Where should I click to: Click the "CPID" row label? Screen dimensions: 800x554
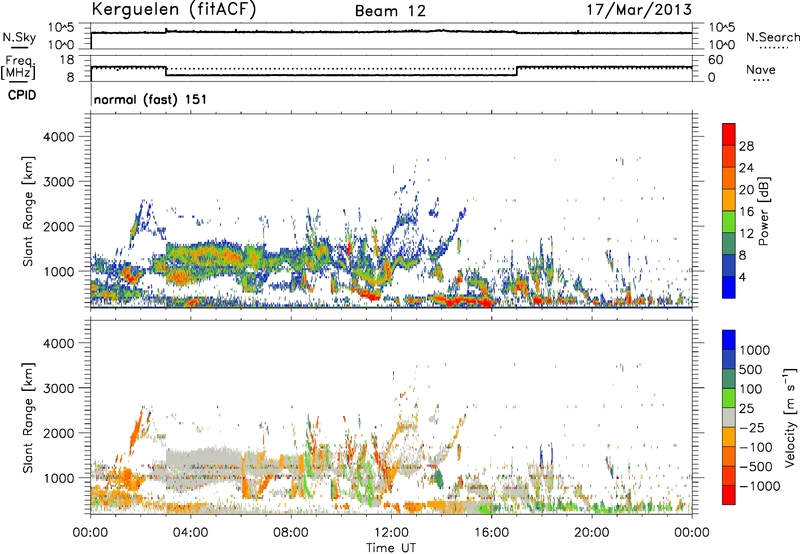coord(22,95)
